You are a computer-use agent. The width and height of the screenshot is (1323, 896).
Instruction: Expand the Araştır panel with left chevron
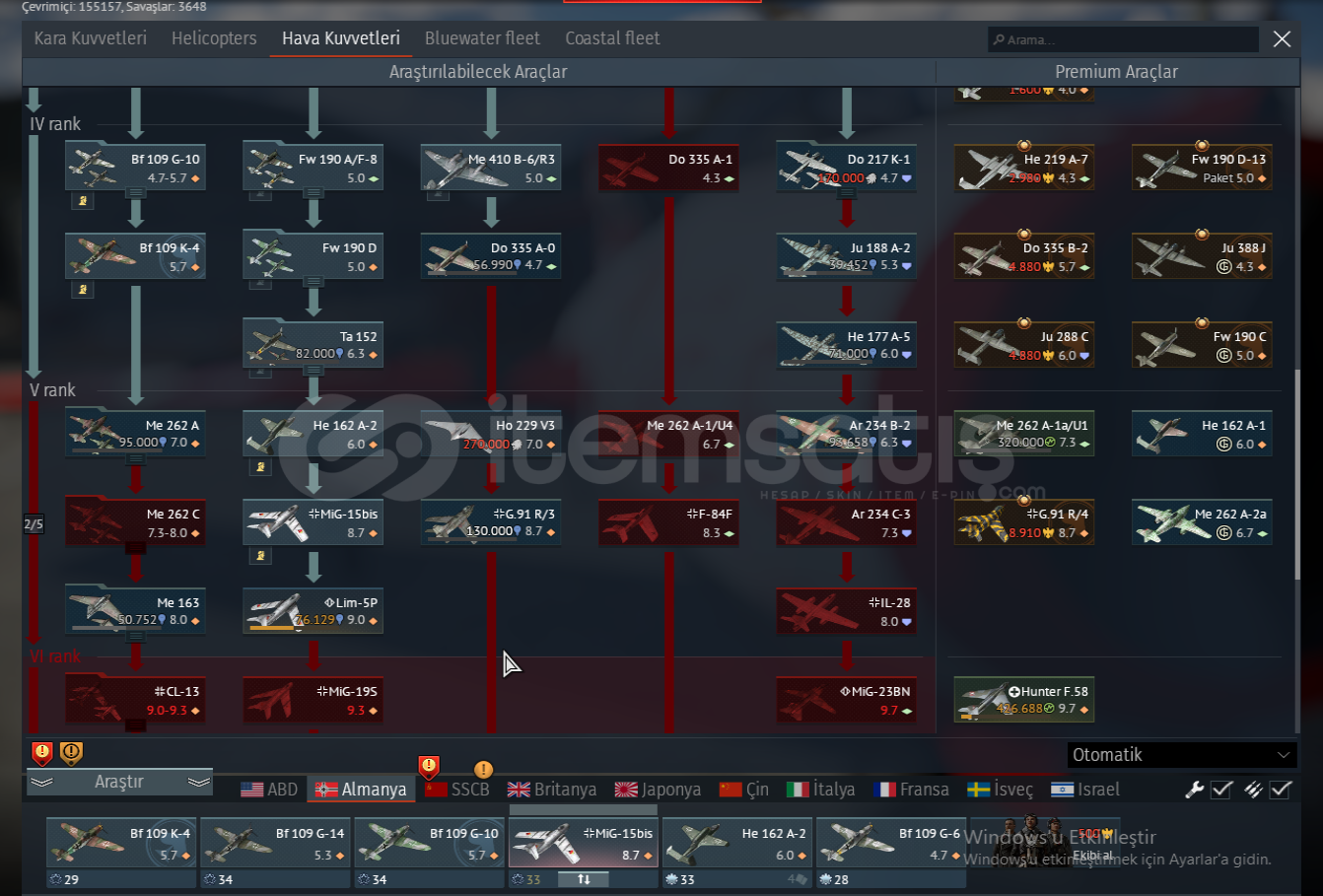41,782
